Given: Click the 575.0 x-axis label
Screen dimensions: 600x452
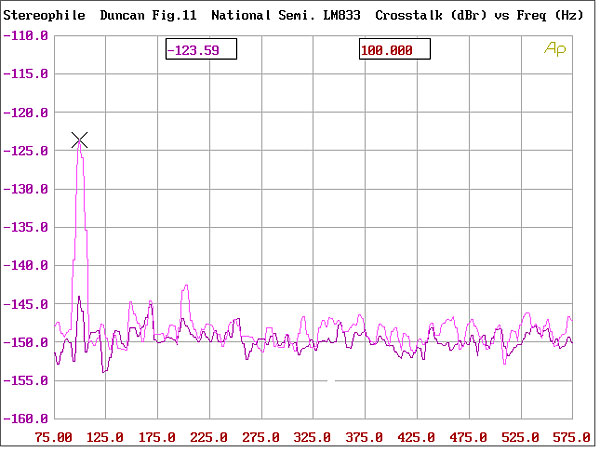Looking at the screenshot, I should 572,437.
